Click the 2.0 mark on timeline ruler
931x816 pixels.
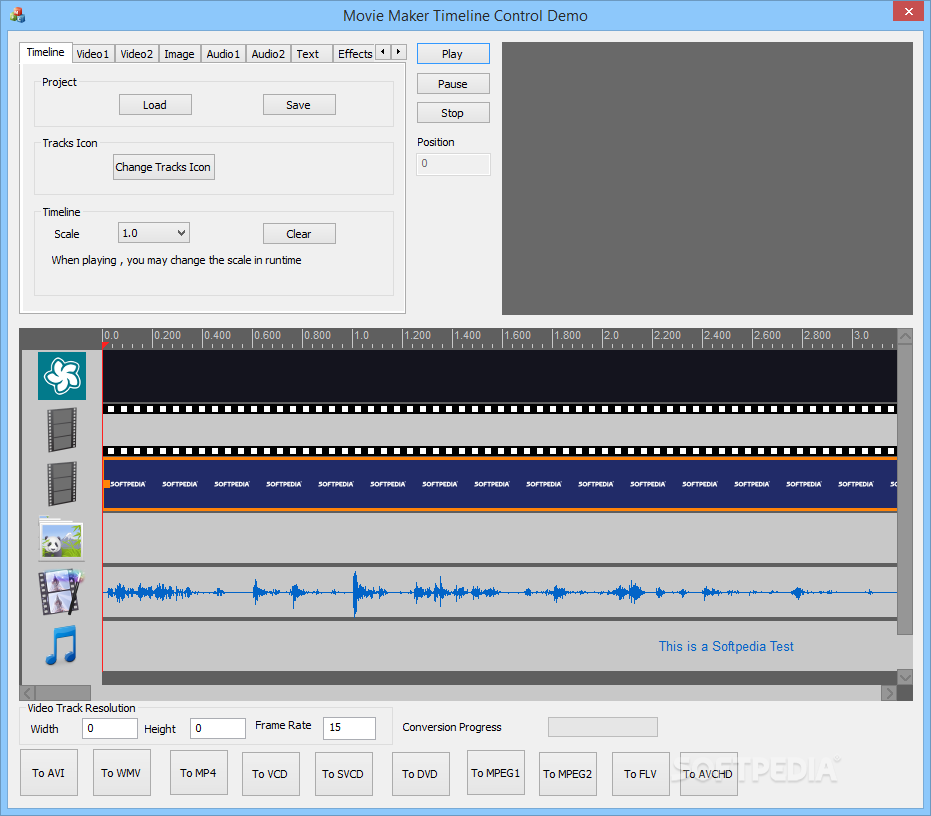pos(612,335)
